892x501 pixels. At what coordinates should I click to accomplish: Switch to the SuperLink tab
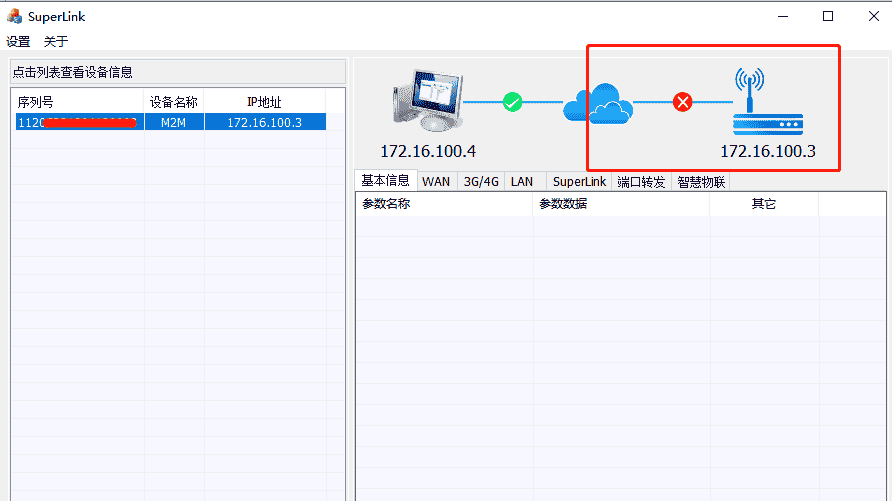579,182
